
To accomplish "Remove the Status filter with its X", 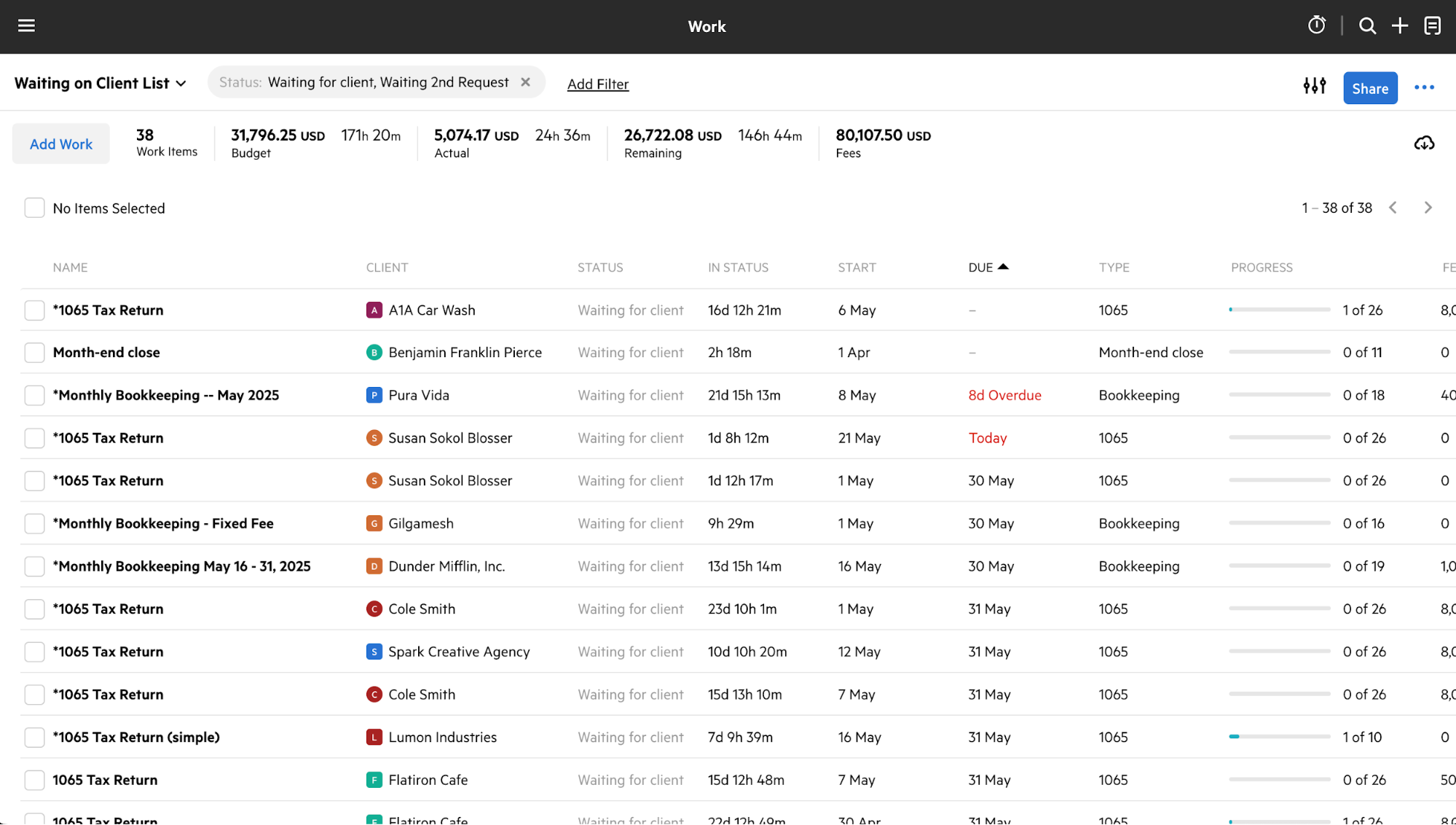I will [x=525, y=82].
